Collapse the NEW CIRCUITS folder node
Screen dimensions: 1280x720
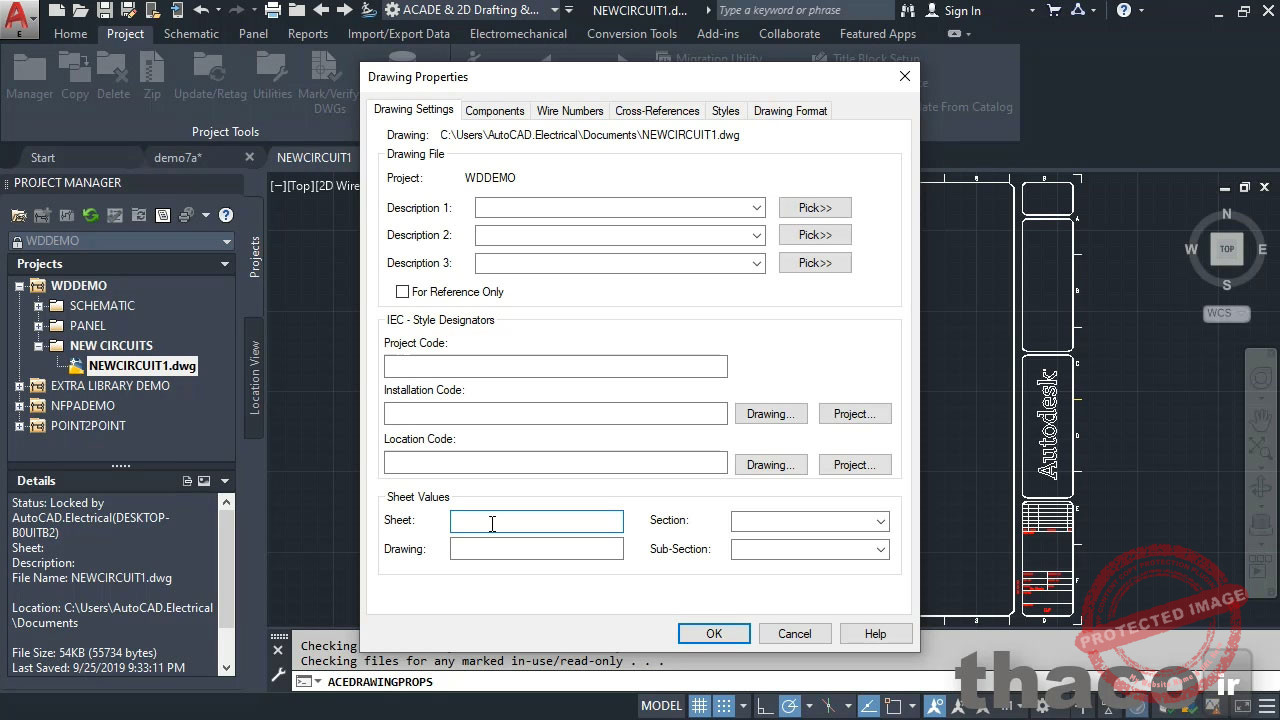(39, 346)
